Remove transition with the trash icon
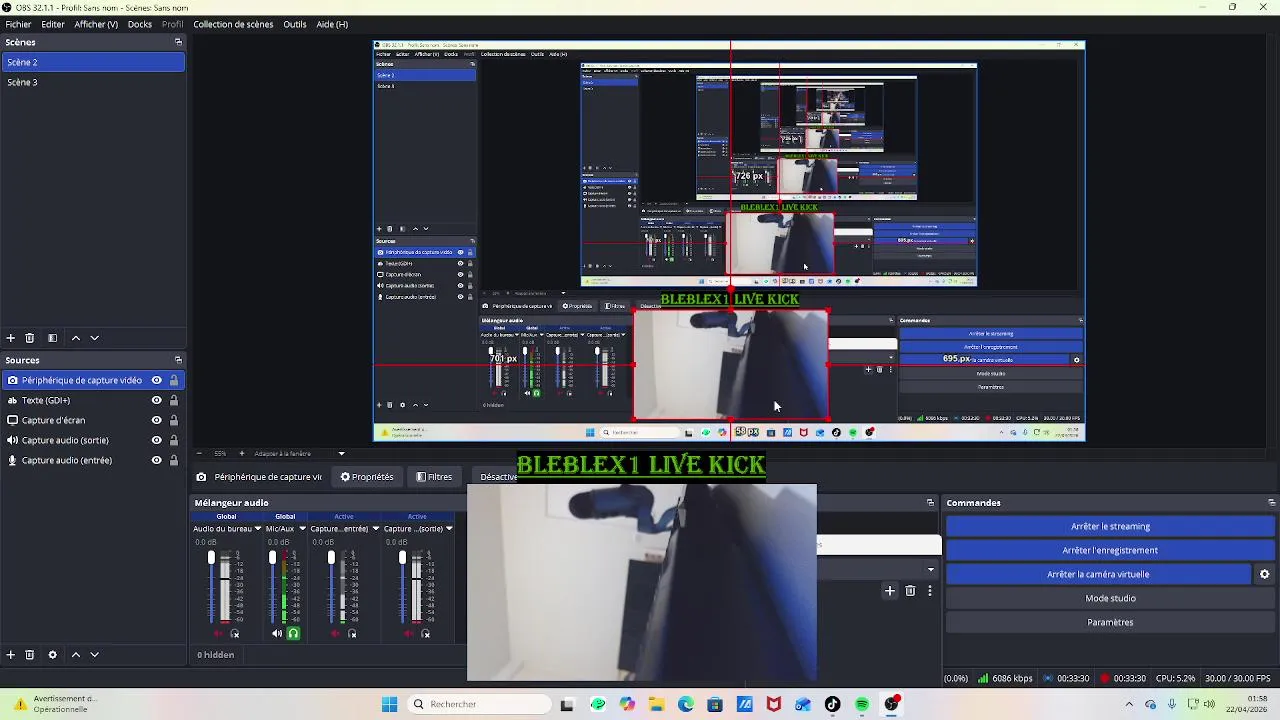Viewport: 1280px width, 720px height. pos(910,591)
